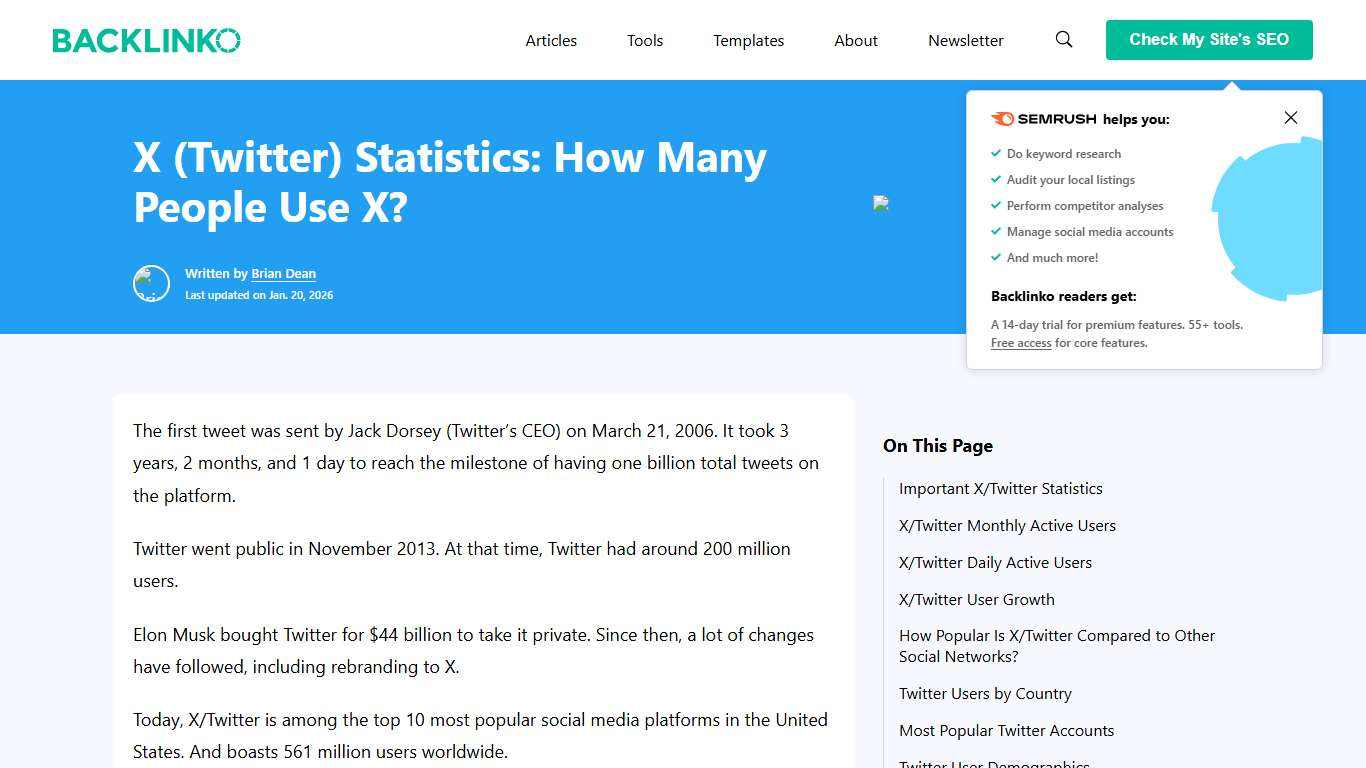This screenshot has height=768, width=1366.
Task: Click the Check My Site's SEO button
Action: [x=1209, y=40]
